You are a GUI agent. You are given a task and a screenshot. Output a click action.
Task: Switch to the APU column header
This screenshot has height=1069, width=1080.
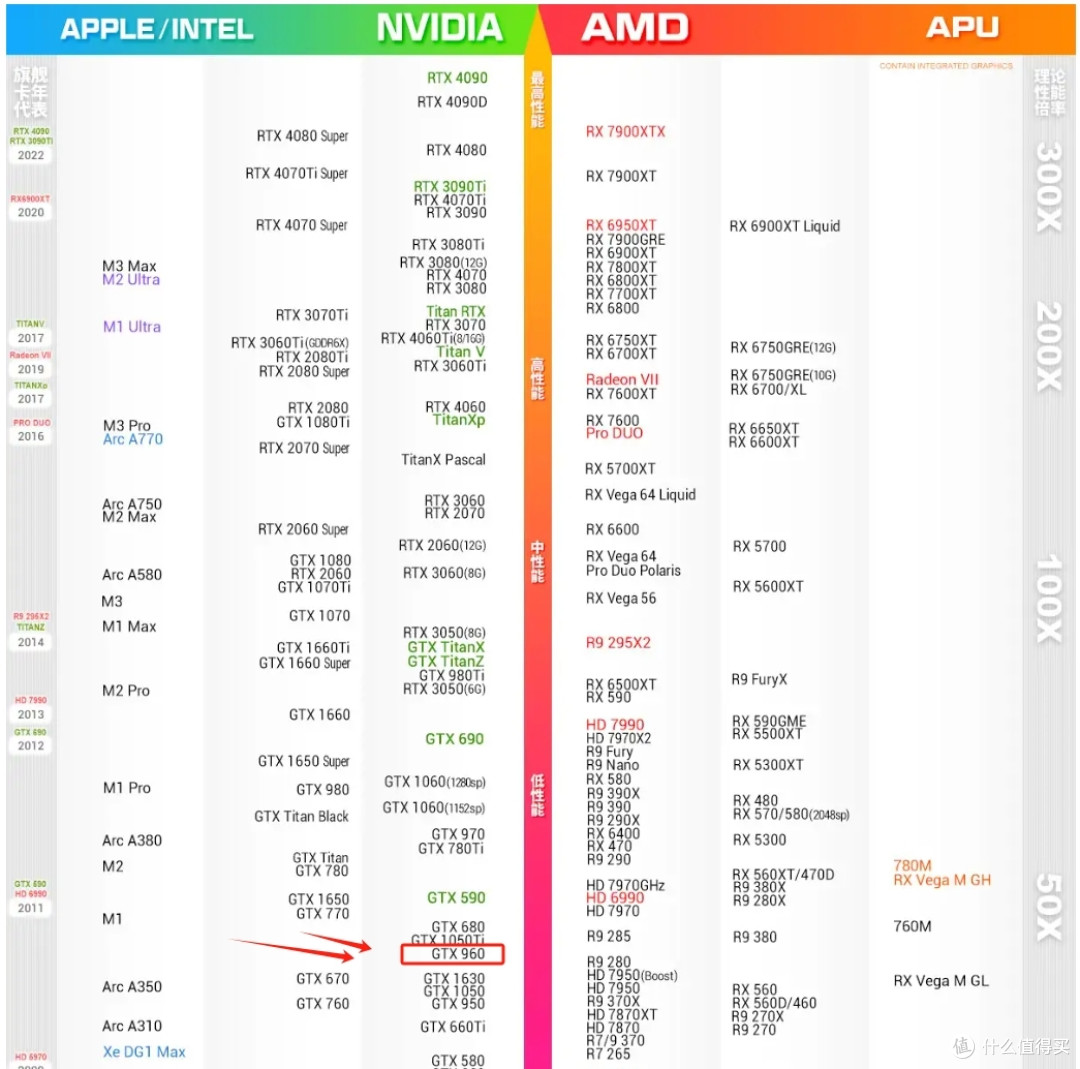[x=961, y=28]
